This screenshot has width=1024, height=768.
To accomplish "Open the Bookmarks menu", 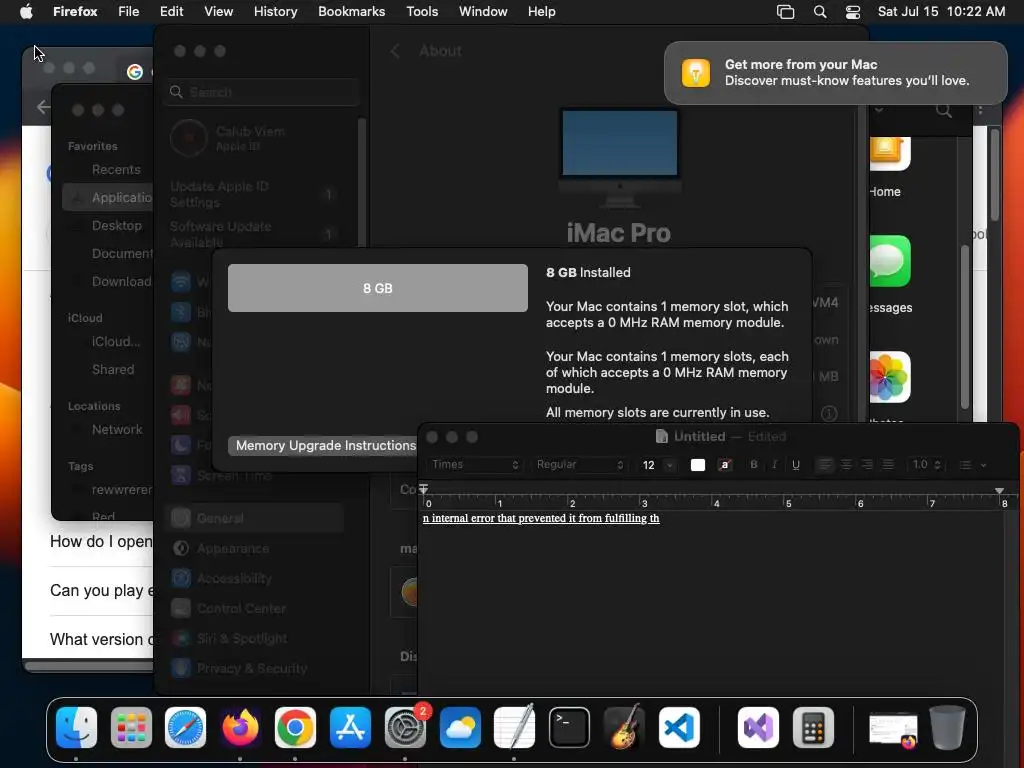I will pos(351,11).
